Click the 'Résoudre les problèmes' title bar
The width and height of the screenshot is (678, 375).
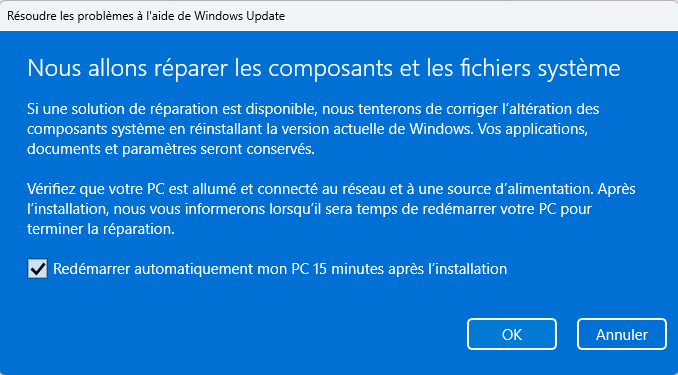coord(339,16)
